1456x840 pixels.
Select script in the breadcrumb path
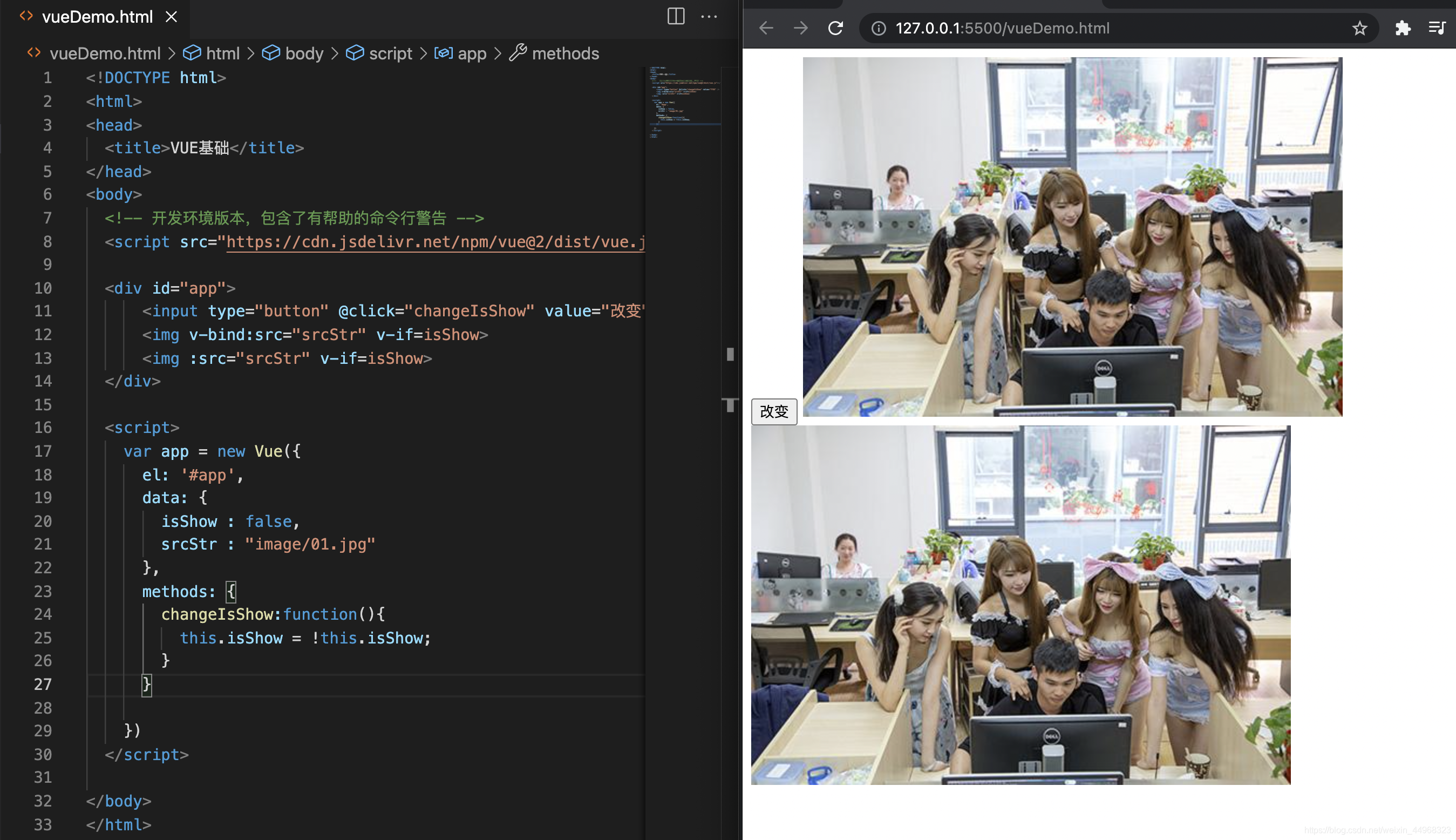point(390,53)
